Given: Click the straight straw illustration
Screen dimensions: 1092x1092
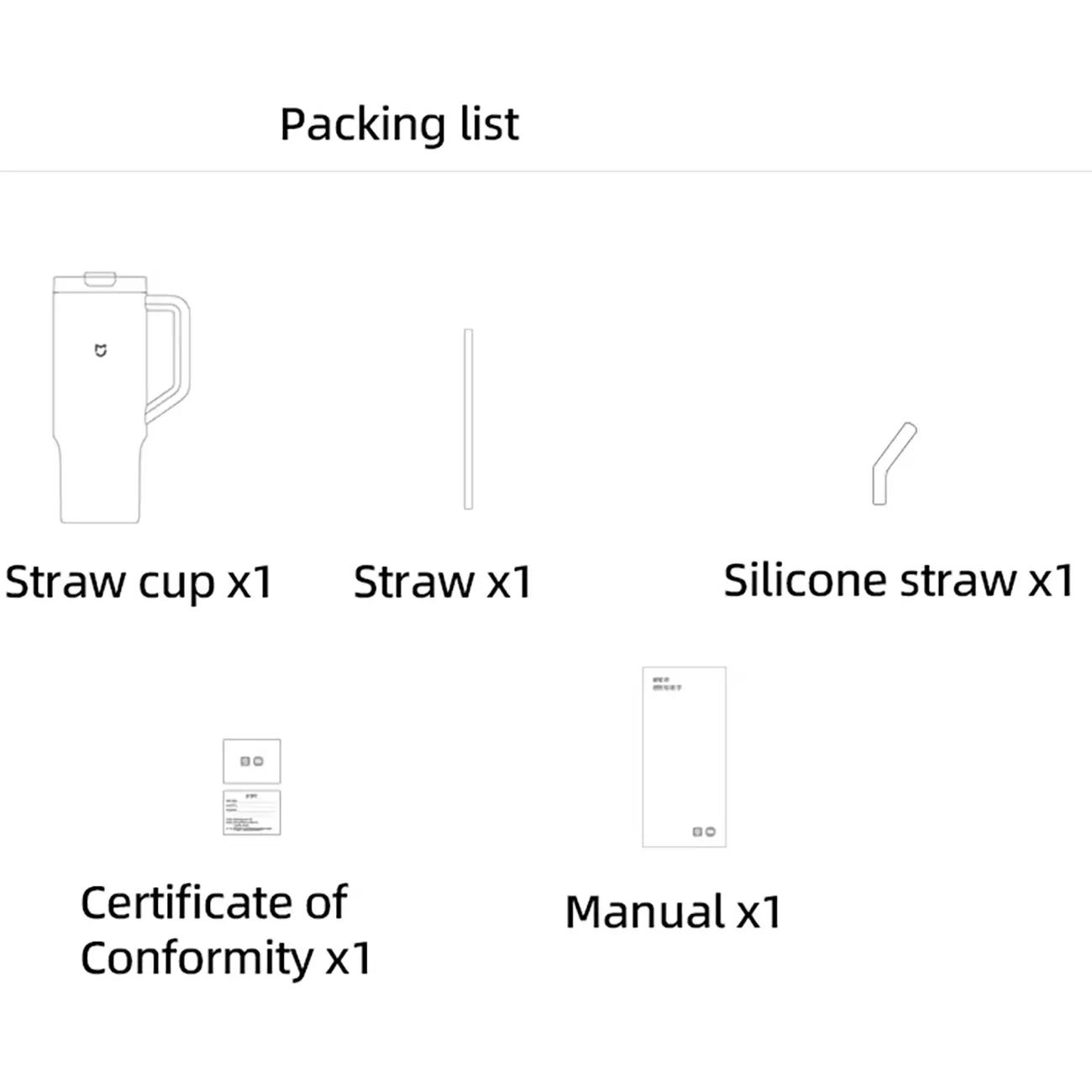Looking at the screenshot, I should 469,418.
